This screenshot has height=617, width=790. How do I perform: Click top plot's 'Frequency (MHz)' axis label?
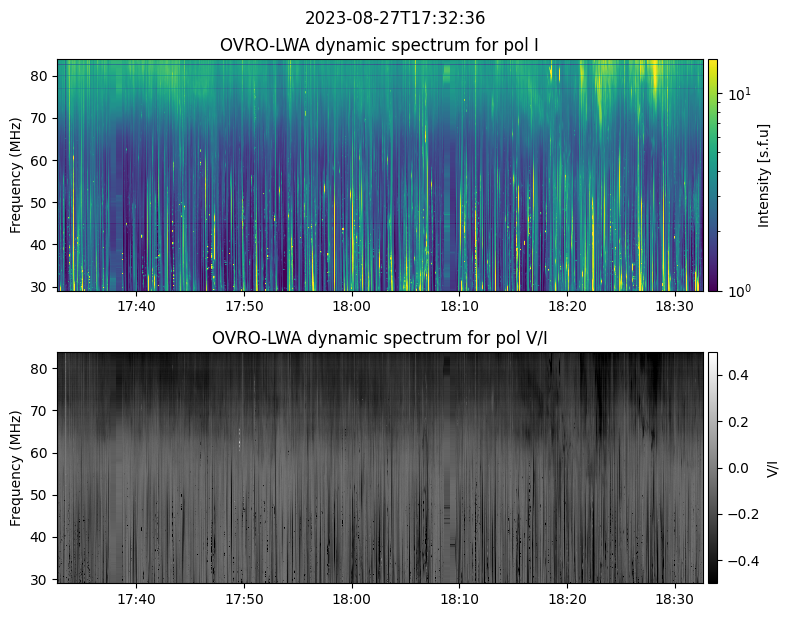pyautogui.click(x=16, y=175)
